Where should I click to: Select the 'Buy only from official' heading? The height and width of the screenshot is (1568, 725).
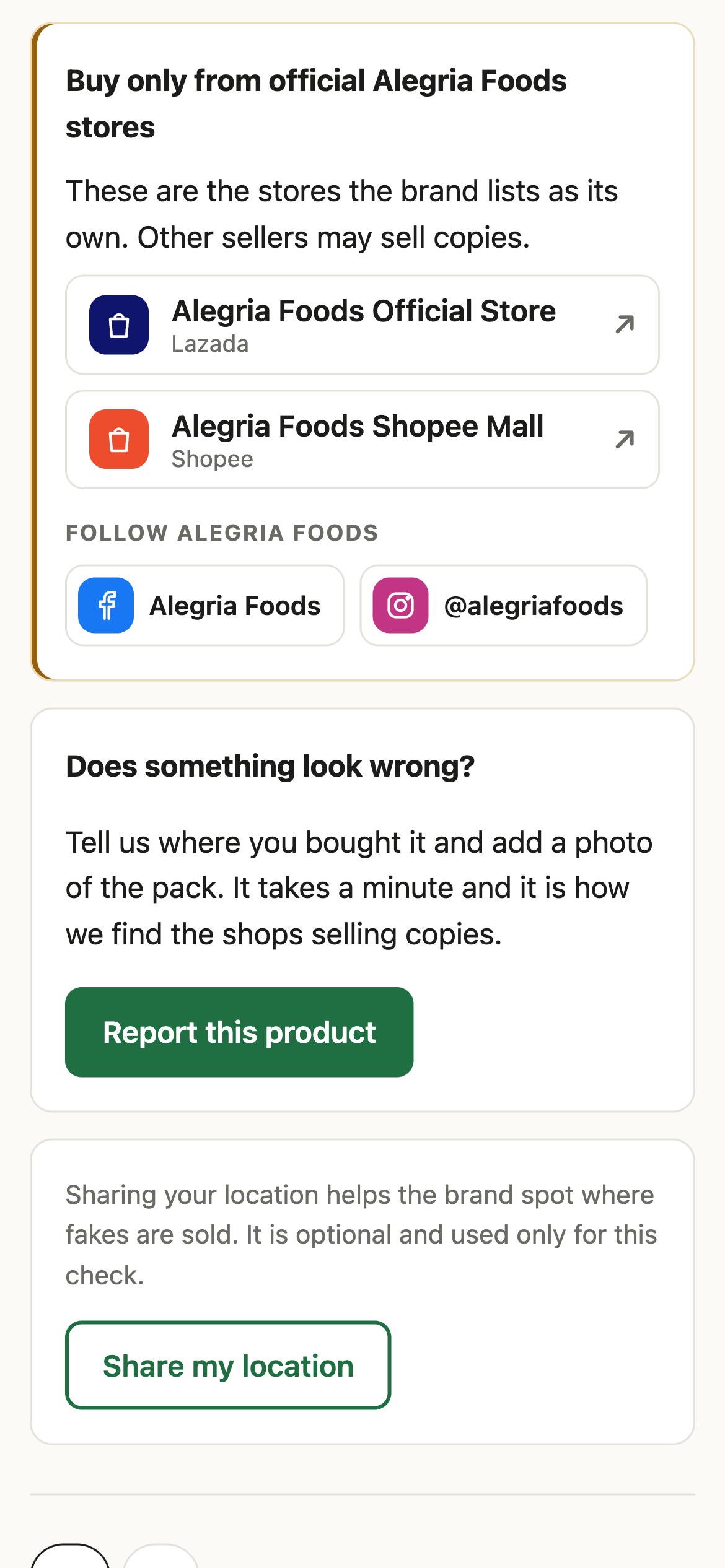(x=316, y=104)
